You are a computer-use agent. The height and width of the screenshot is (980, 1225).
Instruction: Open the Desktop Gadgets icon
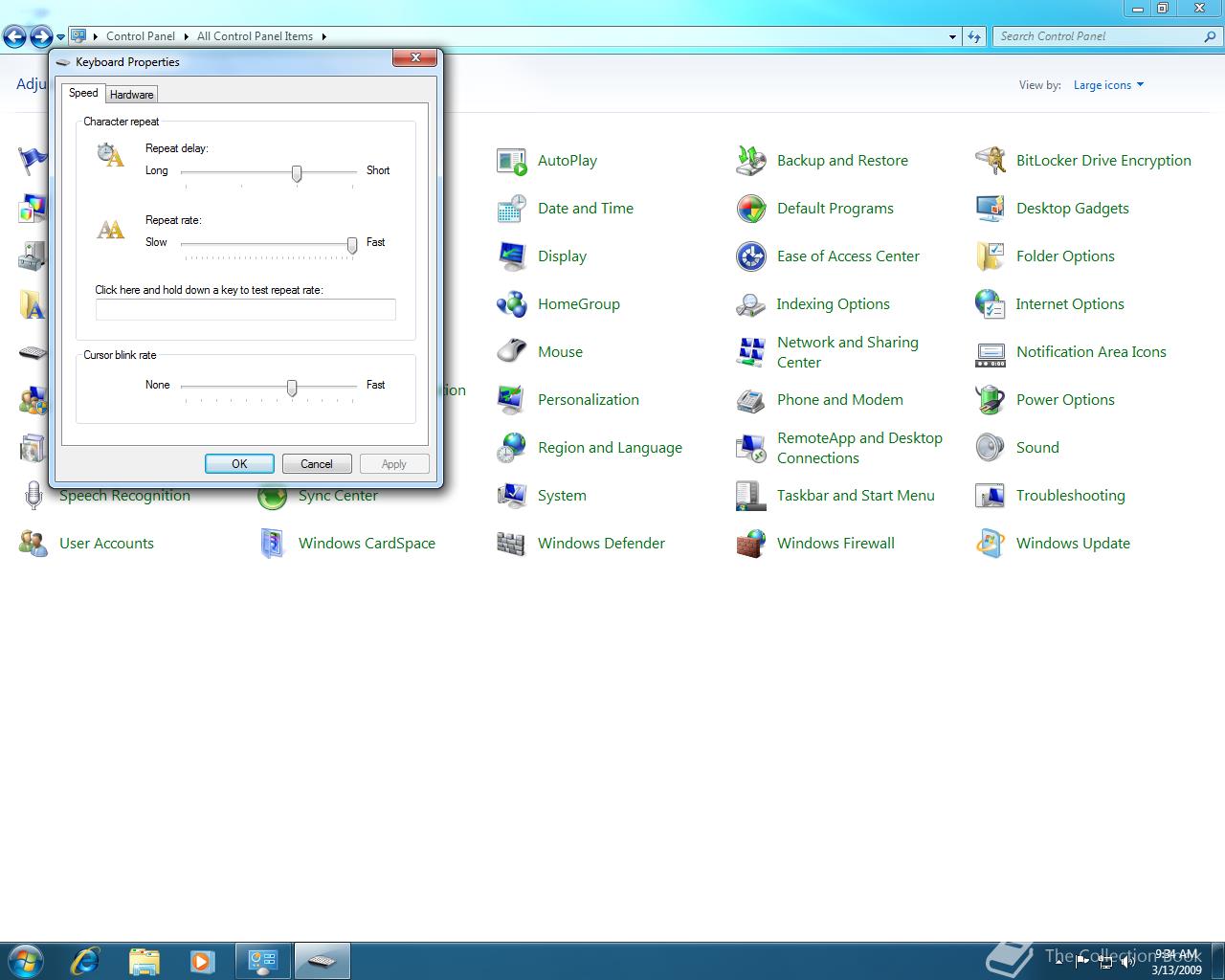coord(991,209)
